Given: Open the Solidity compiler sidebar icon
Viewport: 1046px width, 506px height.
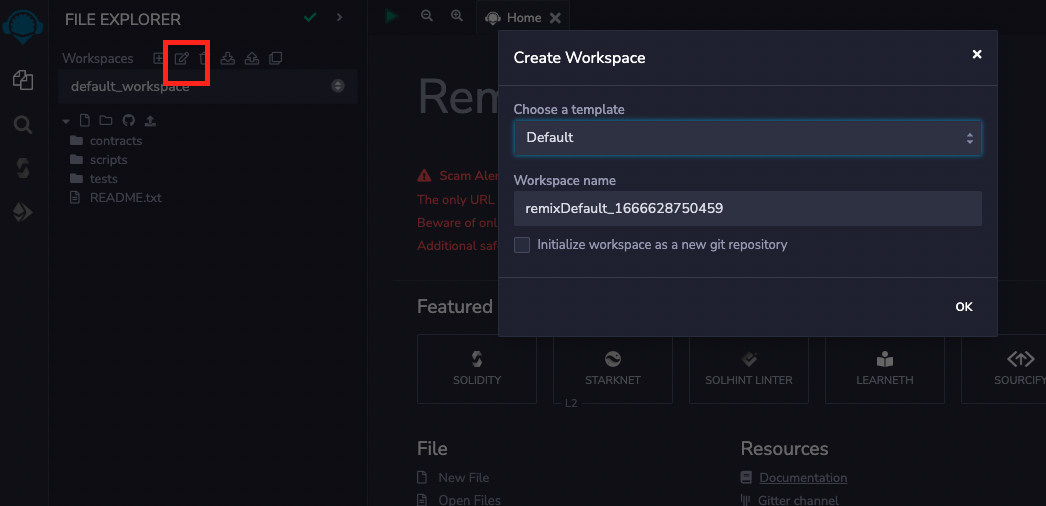Looking at the screenshot, I should pyautogui.click(x=23, y=169).
